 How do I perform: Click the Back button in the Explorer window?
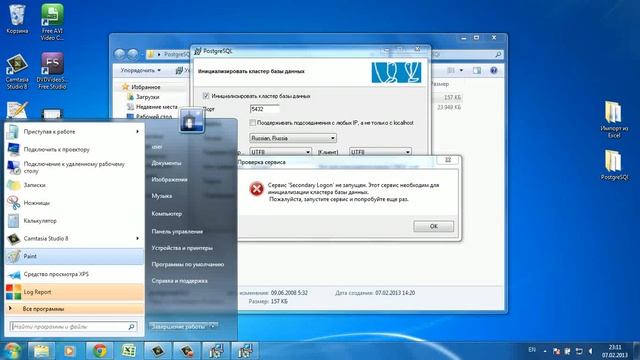click(120, 54)
